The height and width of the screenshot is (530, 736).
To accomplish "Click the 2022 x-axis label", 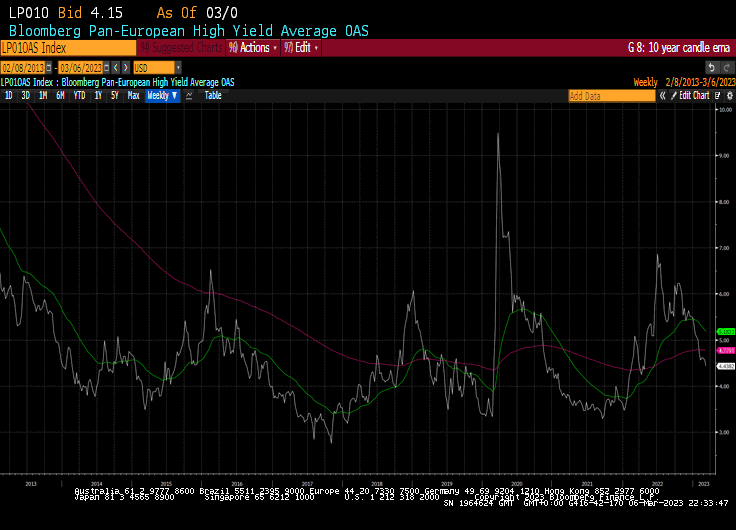I will tap(657, 484).
